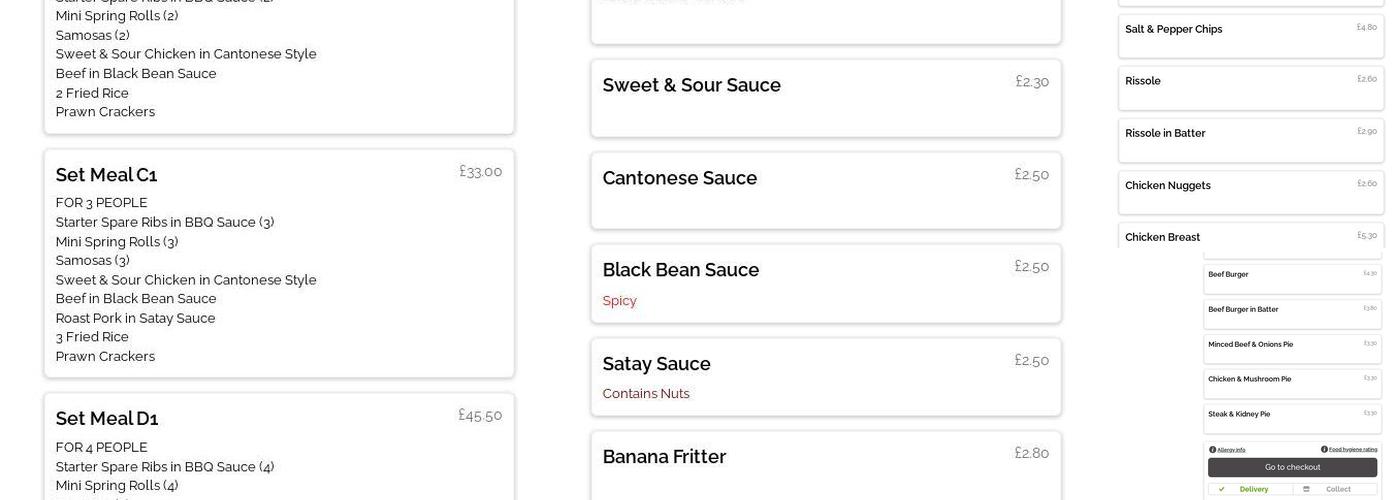Pick the Rissole in Batter item
The image size is (1400, 500).
pyautogui.click(x=1250, y=140)
